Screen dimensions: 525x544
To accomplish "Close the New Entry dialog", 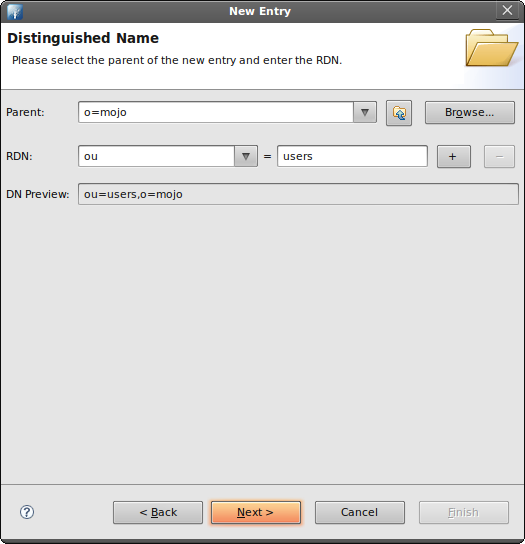I will point(507,10).
